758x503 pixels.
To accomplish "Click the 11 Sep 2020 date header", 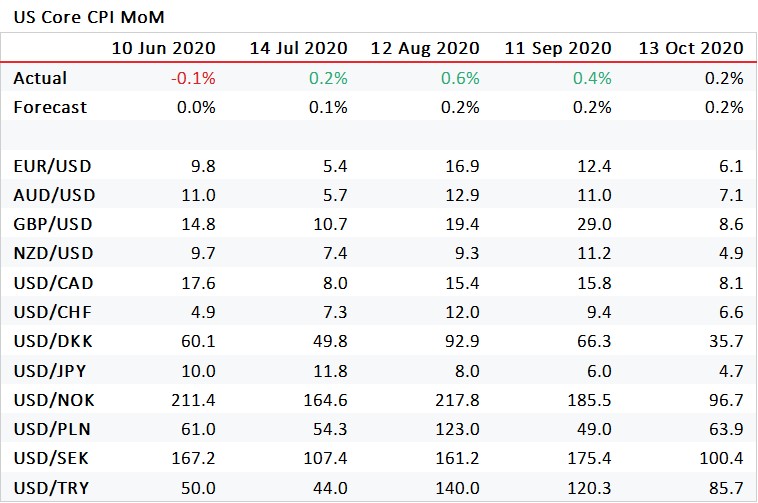I will tap(557, 48).
